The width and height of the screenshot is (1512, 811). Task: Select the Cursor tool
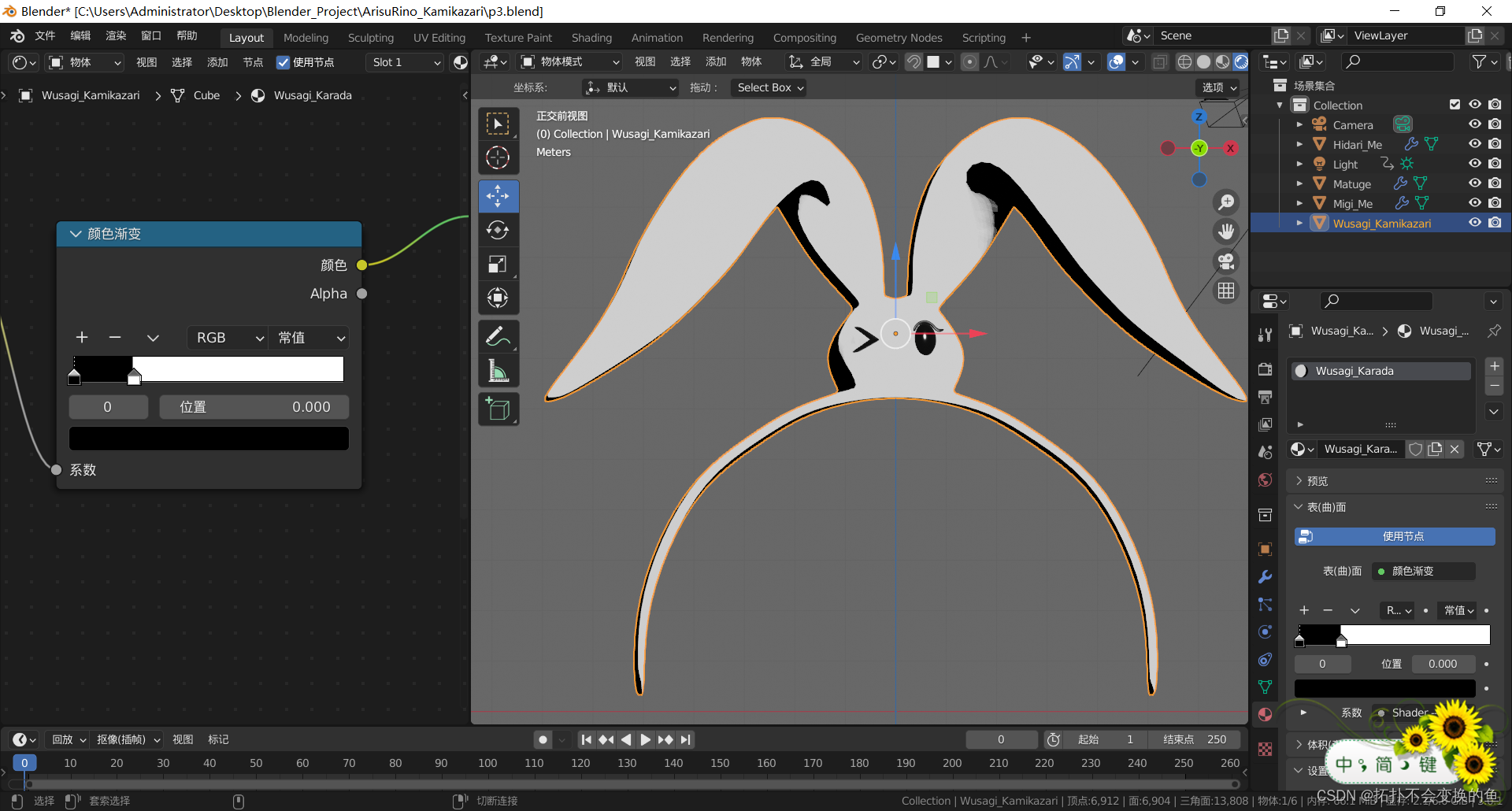tap(498, 157)
